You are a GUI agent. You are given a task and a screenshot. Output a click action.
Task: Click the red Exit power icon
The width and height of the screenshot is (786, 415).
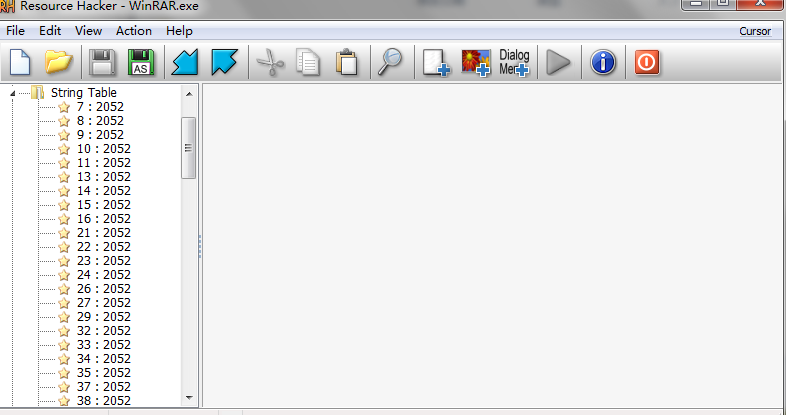(647, 62)
